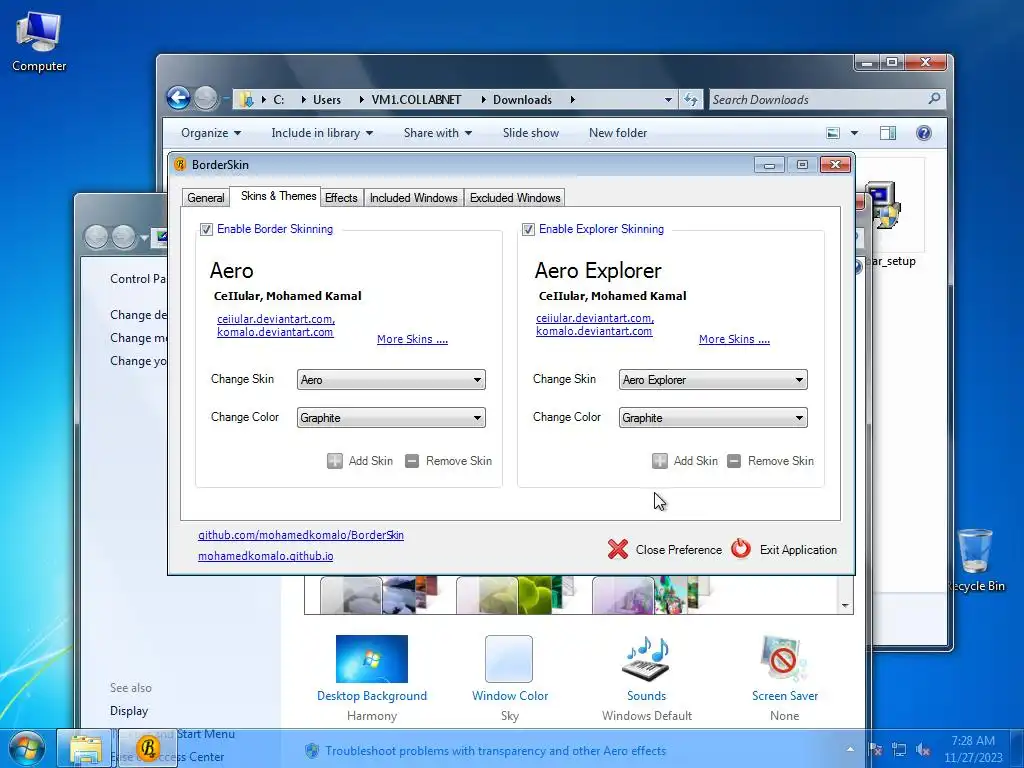Expand the Share with dropdown
This screenshot has width=1024, height=768.
[438, 133]
